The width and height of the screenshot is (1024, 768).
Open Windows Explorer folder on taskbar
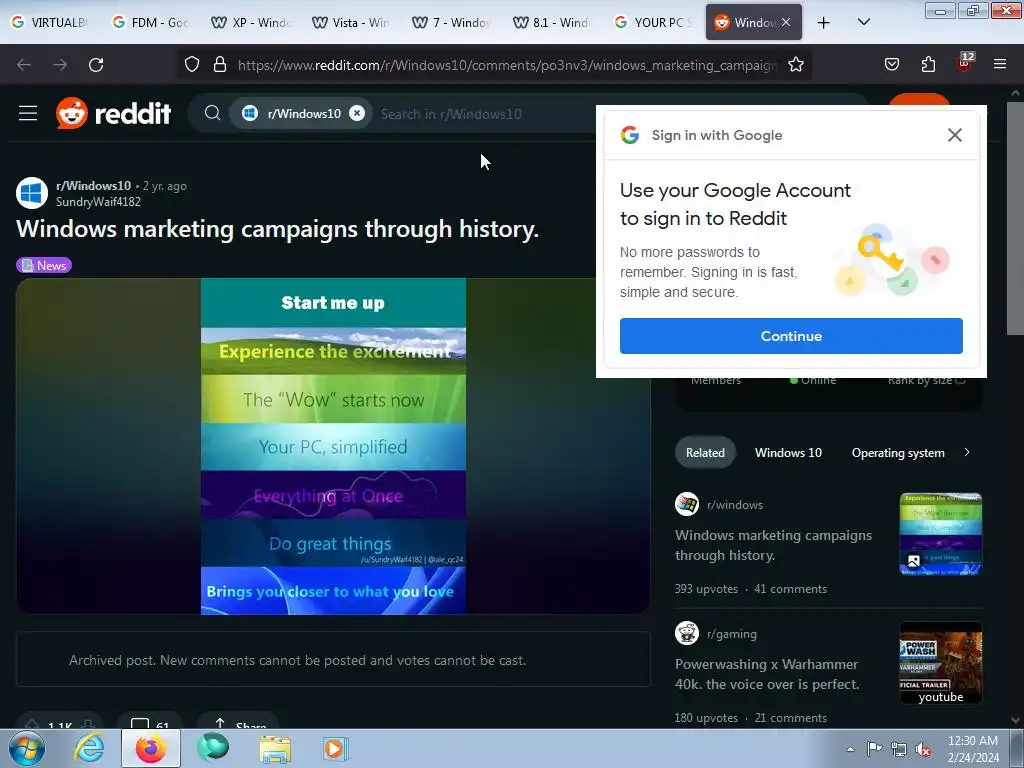point(275,748)
